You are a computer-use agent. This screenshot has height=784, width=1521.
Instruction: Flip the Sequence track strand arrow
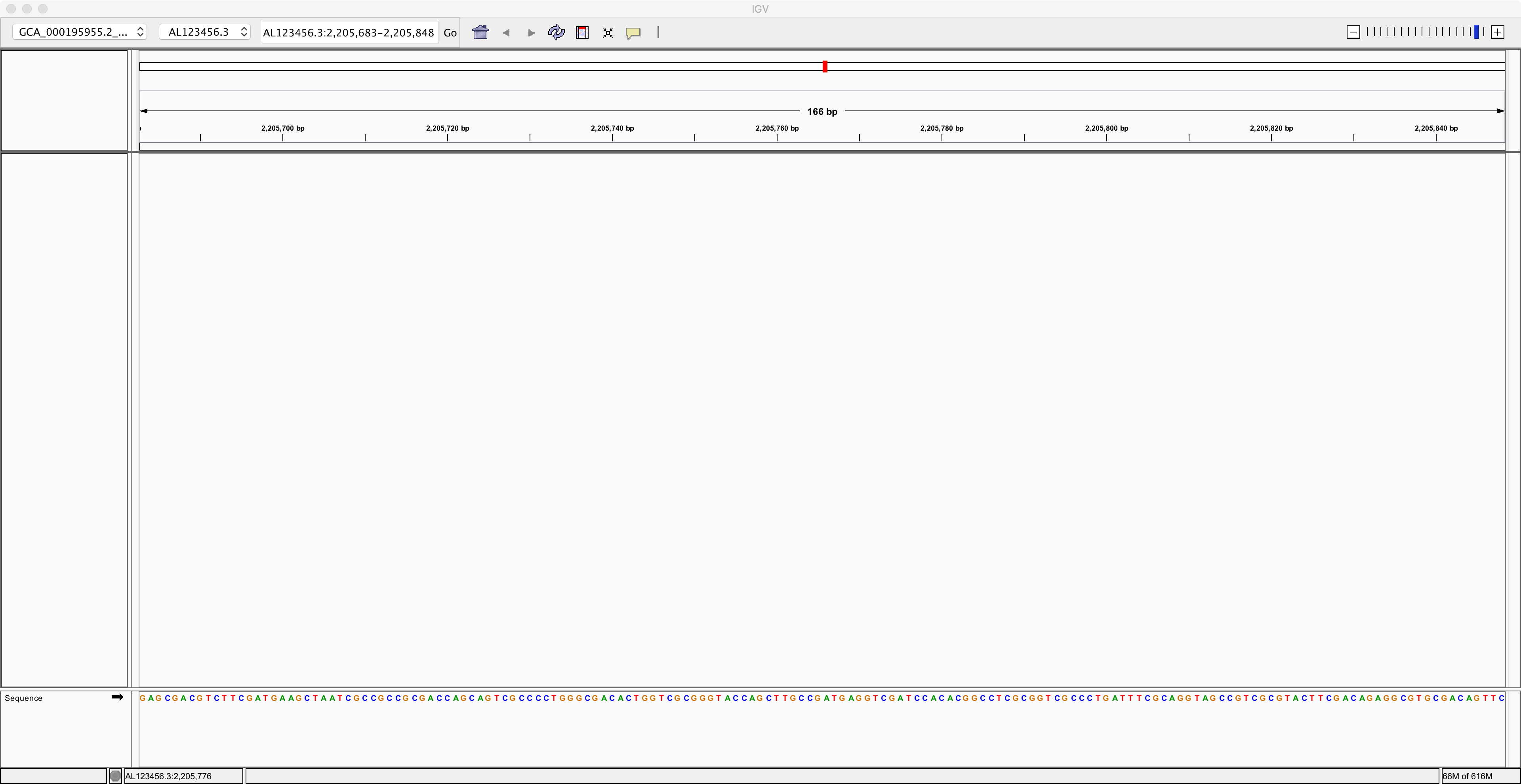point(117,697)
